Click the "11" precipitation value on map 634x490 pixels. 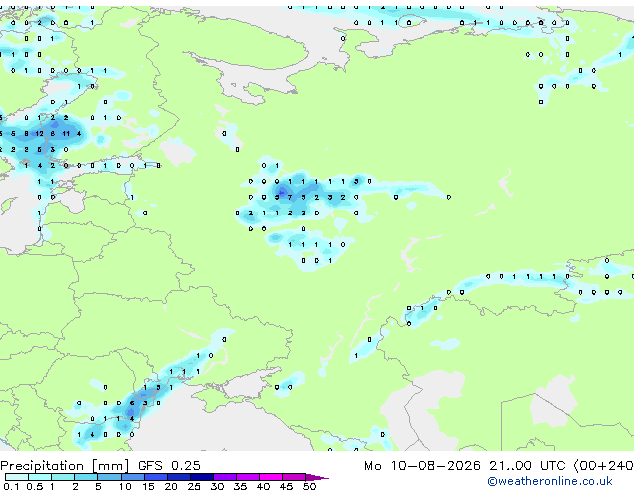point(66,133)
